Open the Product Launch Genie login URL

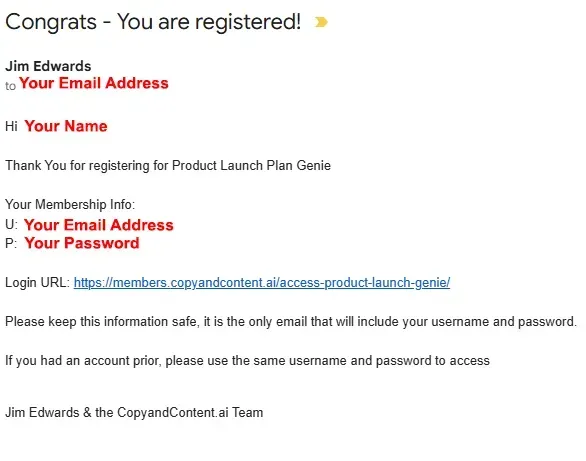coord(262,283)
